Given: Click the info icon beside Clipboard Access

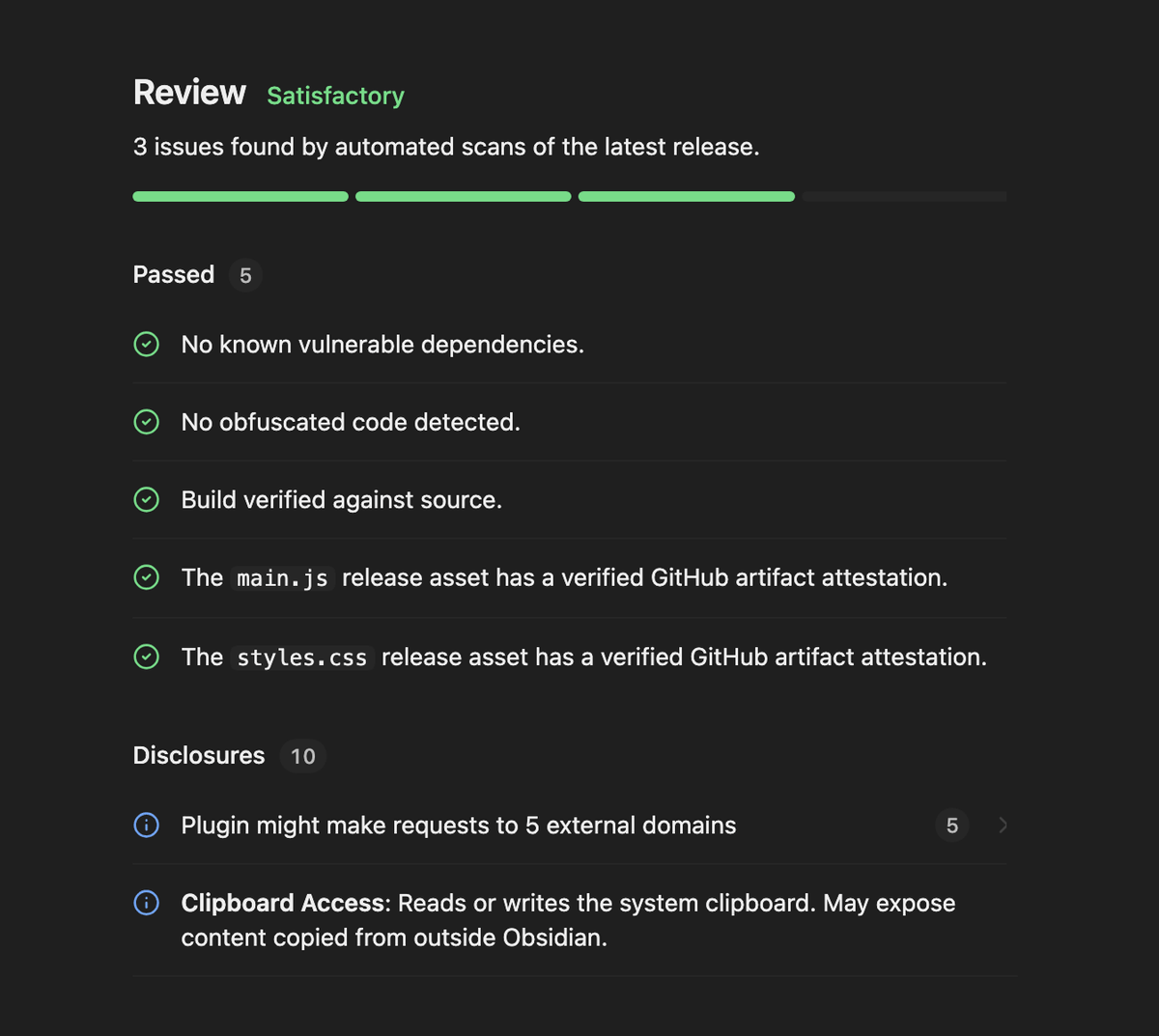Looking at the screenshot, I should coord(146,903).
